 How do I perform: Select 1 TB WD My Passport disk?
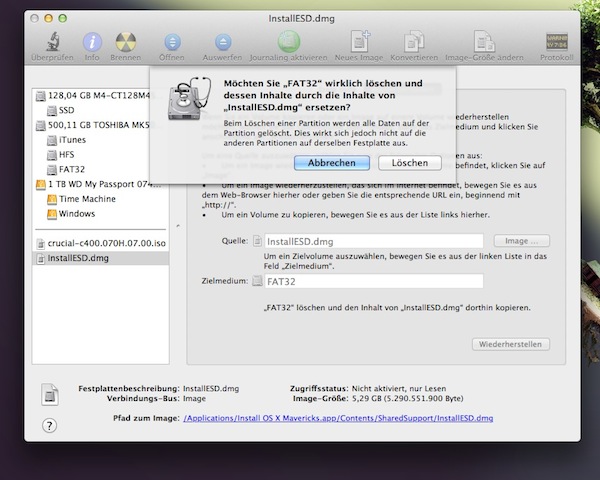click(x=99, y=184)
